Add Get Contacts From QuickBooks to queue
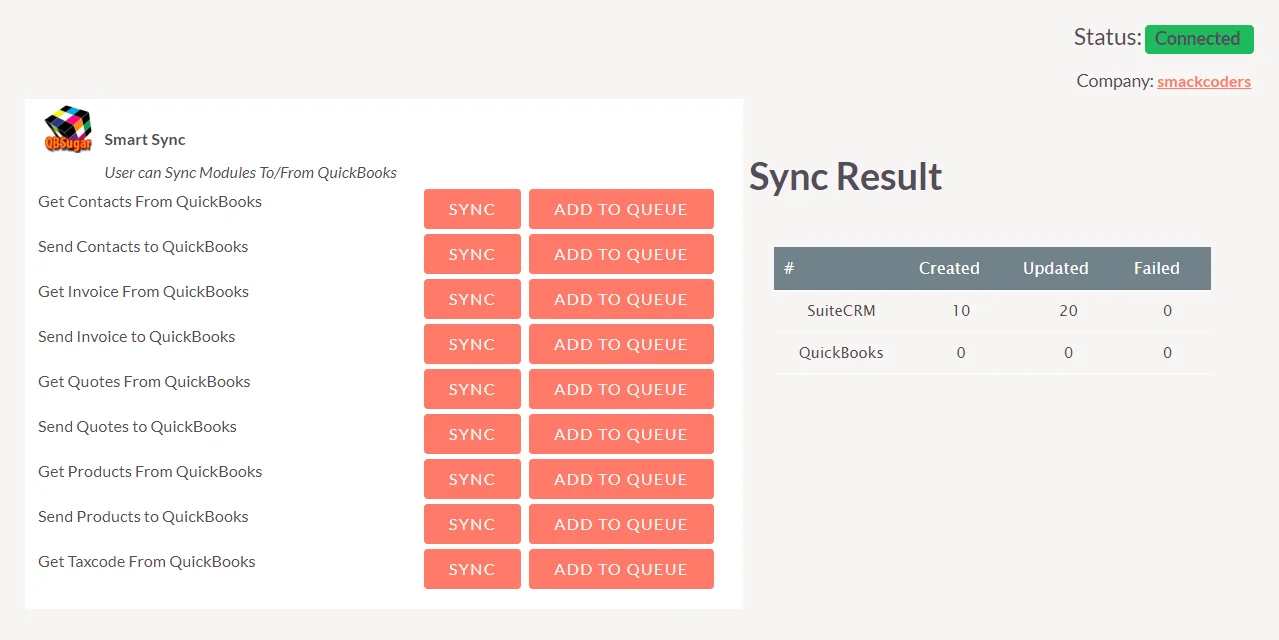The width and height of the screenshot is (1279, 640). click(x=621, y=209)
